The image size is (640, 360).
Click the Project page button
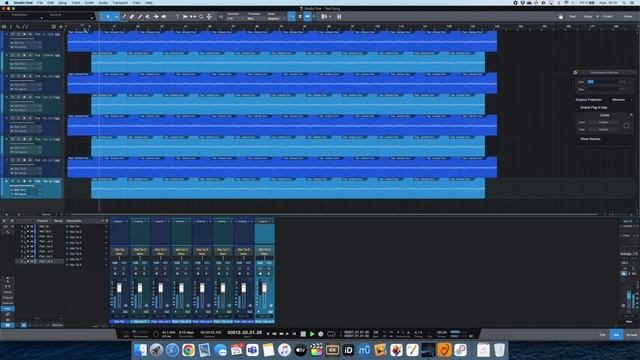tap(608, 17)
